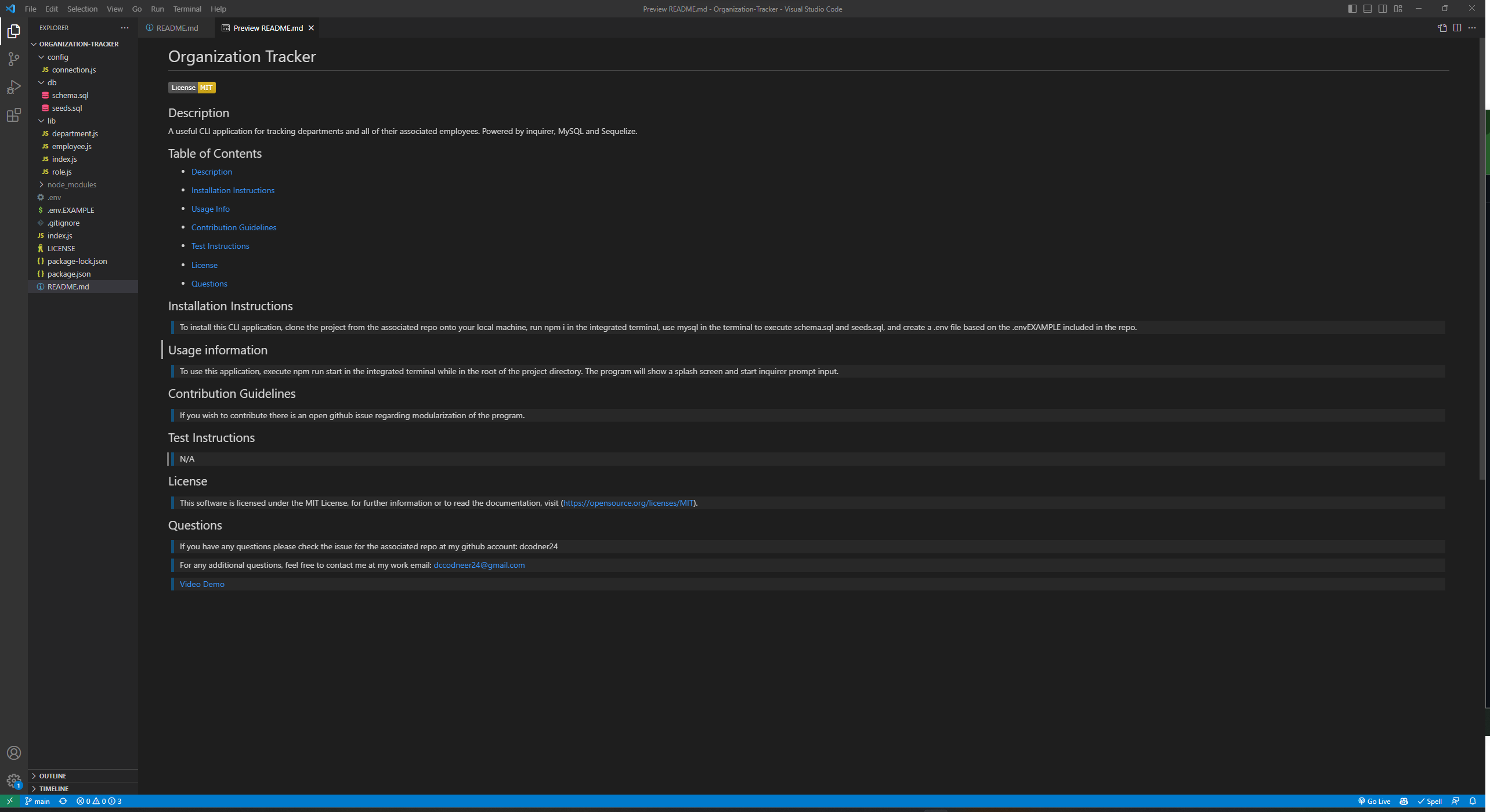Collapse the config folder

pos(57,57)
